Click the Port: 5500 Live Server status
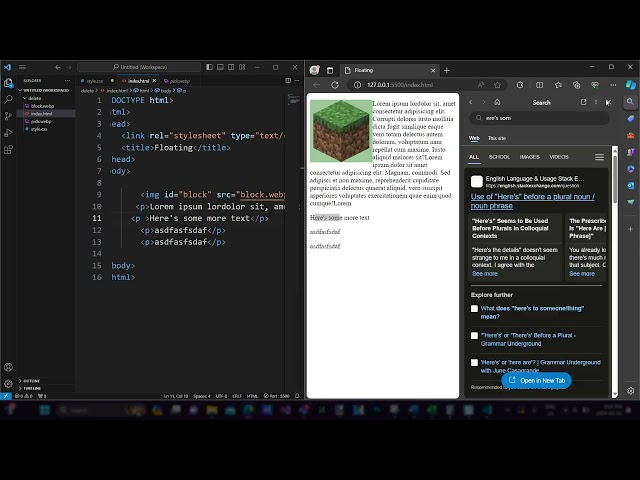The width and height of the screenshot is (640, 480). 277,396
